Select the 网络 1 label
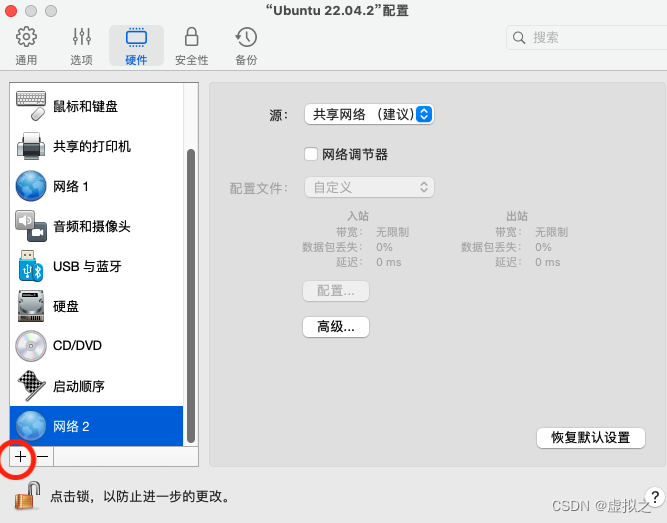 click(71, 186)
